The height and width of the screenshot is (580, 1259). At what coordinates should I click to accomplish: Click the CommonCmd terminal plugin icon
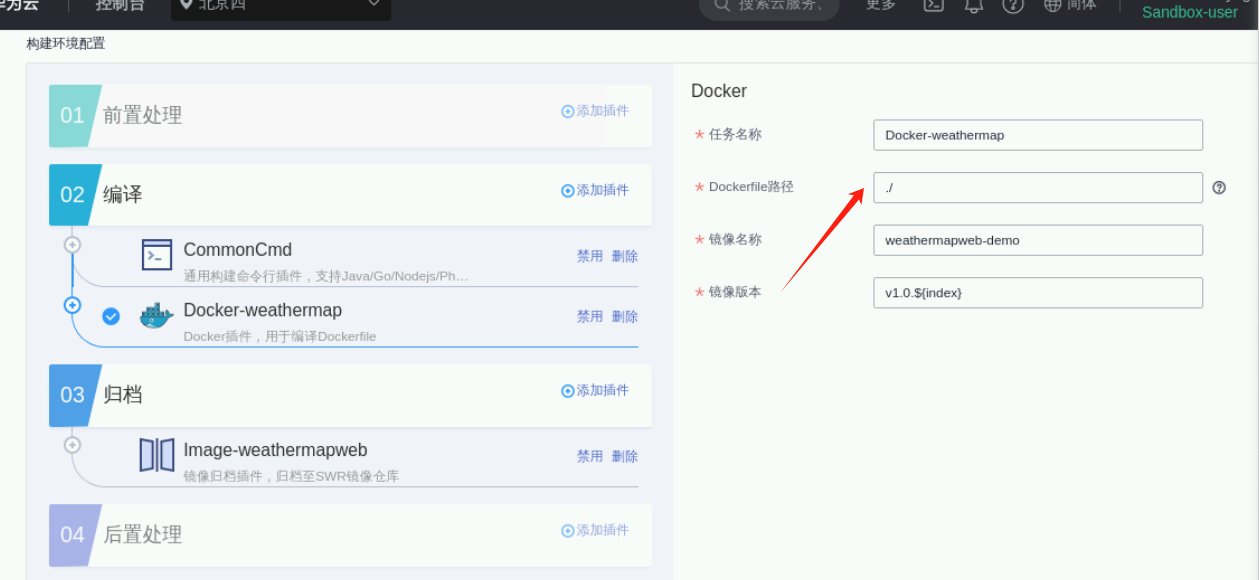pos(158,255)
